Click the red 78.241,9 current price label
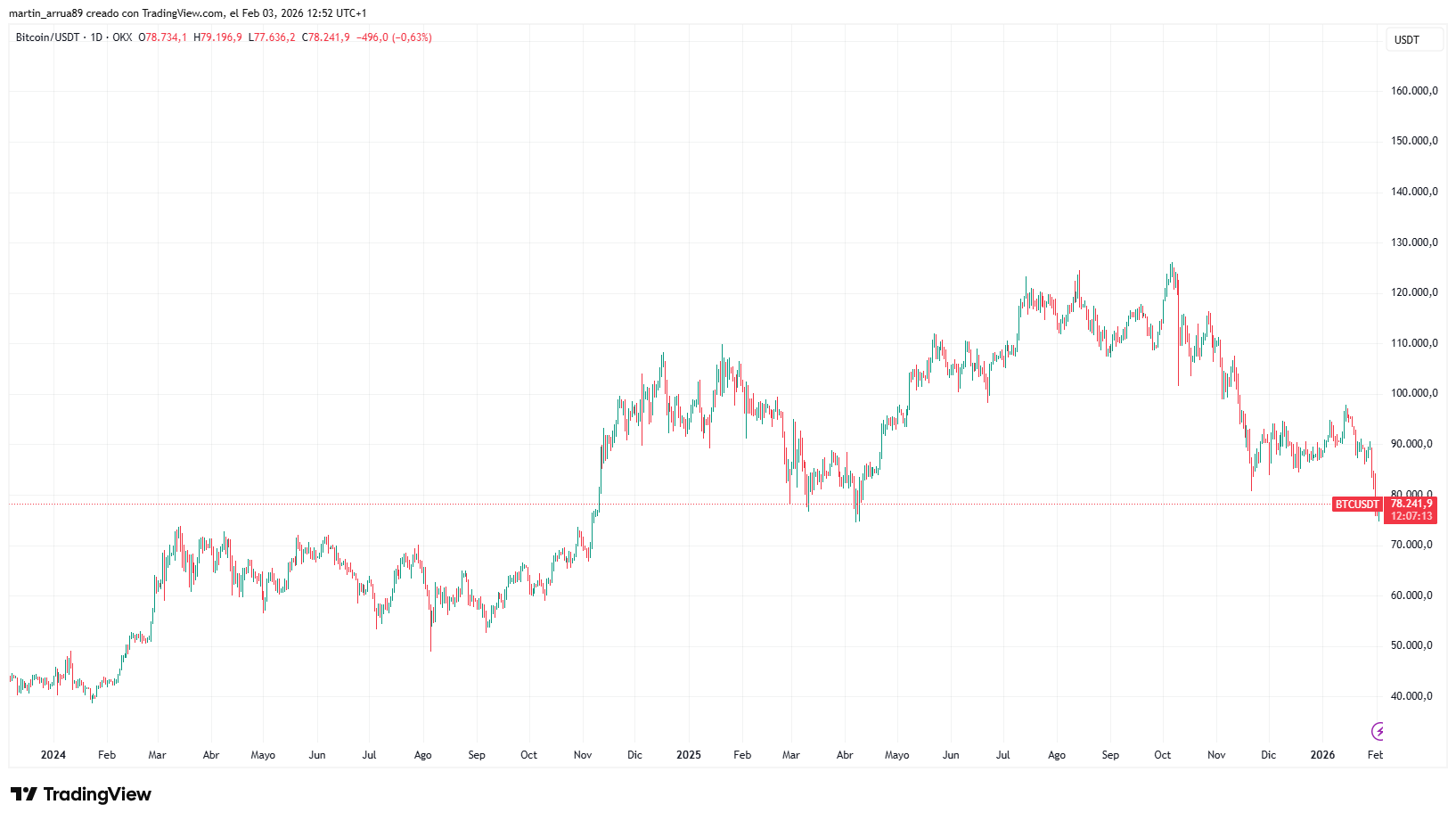The width and height of the screenshot is (1456, 821). tap(1411, 504)
